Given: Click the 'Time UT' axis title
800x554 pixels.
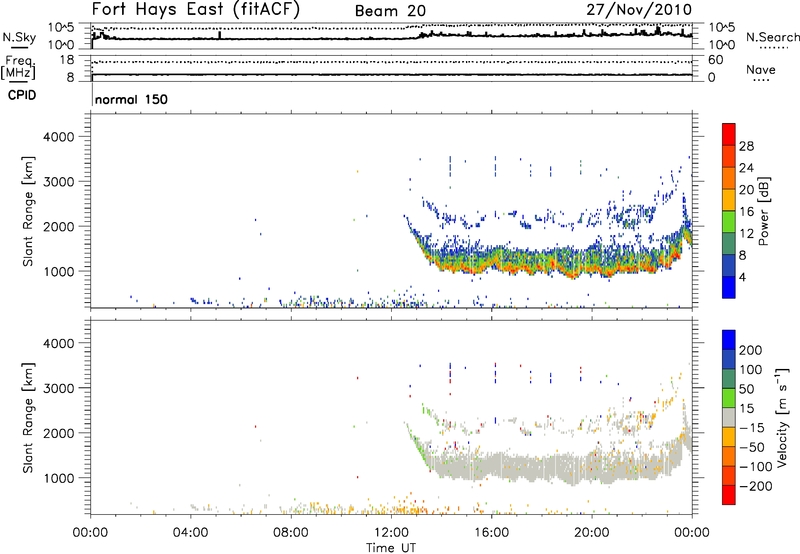Looking at the screenshot, I should click(391, 548).
